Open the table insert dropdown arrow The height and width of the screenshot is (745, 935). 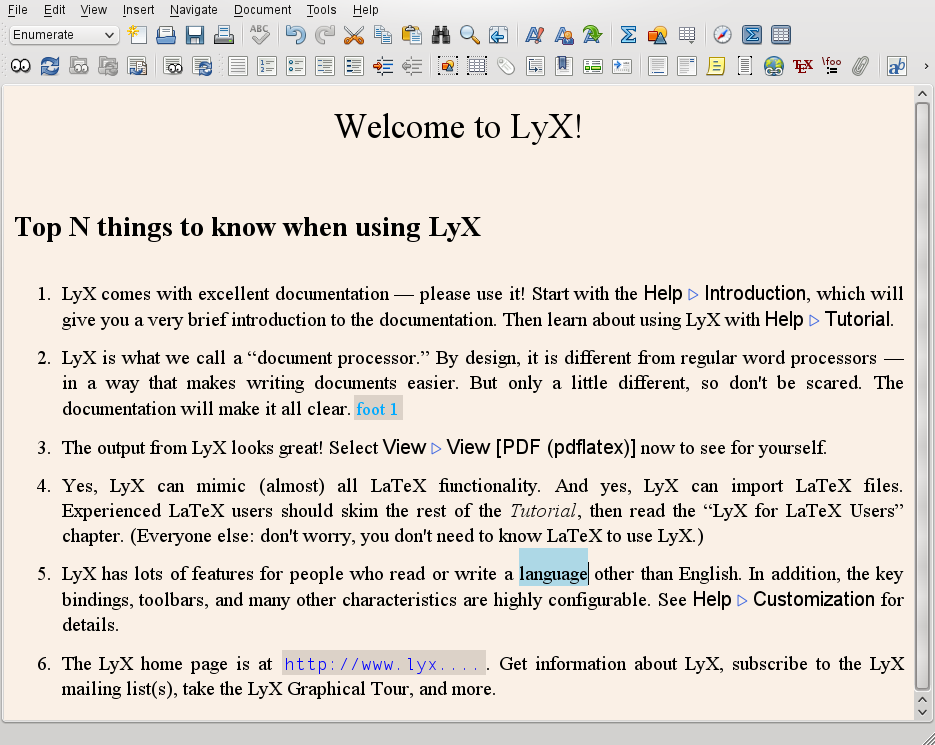(x=692, y=42)
